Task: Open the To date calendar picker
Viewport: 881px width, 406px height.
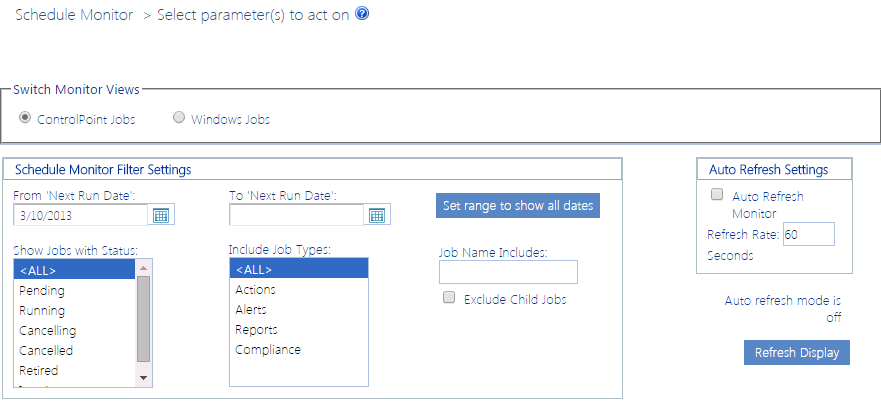Action: click(x=377, y=215)
